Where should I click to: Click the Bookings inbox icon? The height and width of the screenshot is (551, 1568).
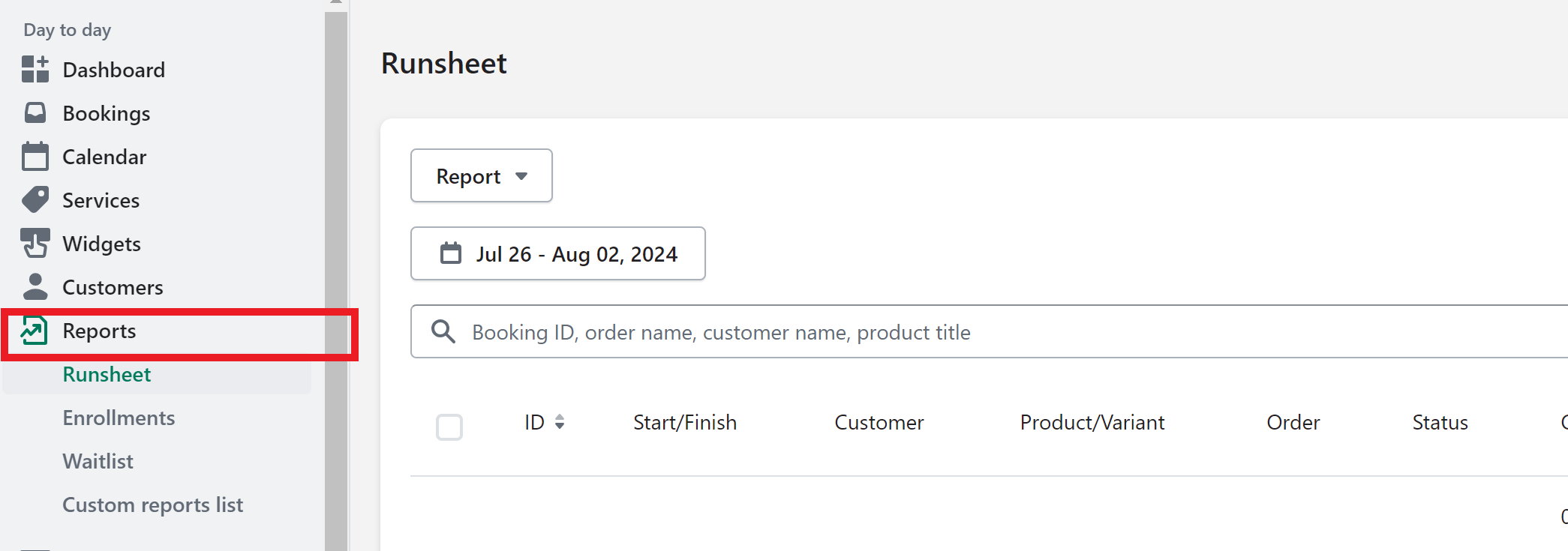coord(35,112)
